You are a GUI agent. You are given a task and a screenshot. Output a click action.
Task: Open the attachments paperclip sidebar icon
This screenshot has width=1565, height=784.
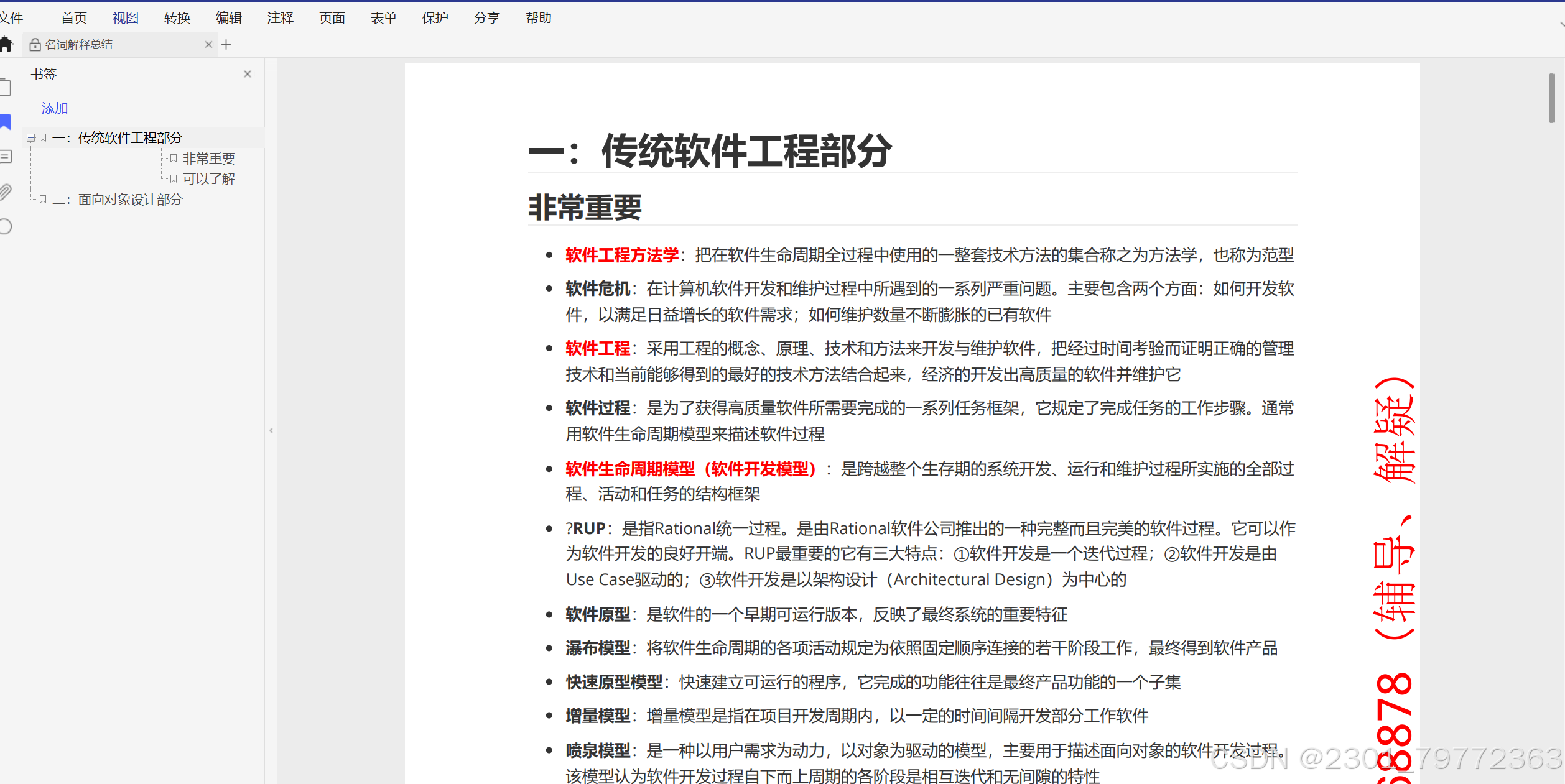(6, 191)
